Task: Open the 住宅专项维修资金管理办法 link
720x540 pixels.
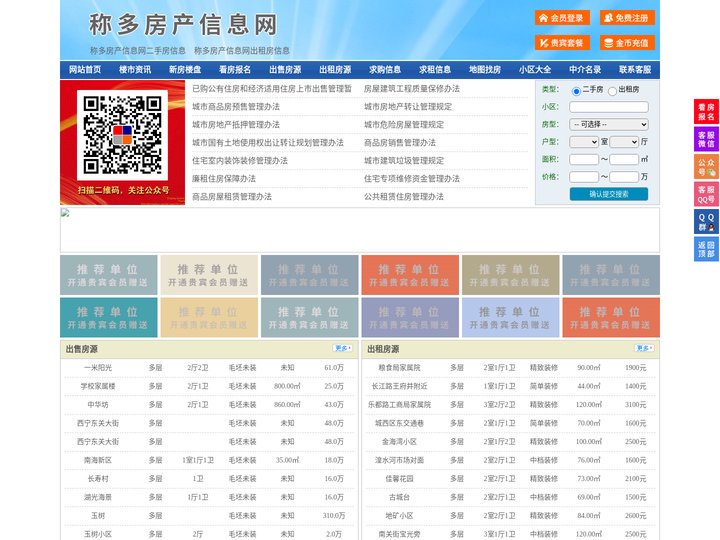Action: [412, 179]
